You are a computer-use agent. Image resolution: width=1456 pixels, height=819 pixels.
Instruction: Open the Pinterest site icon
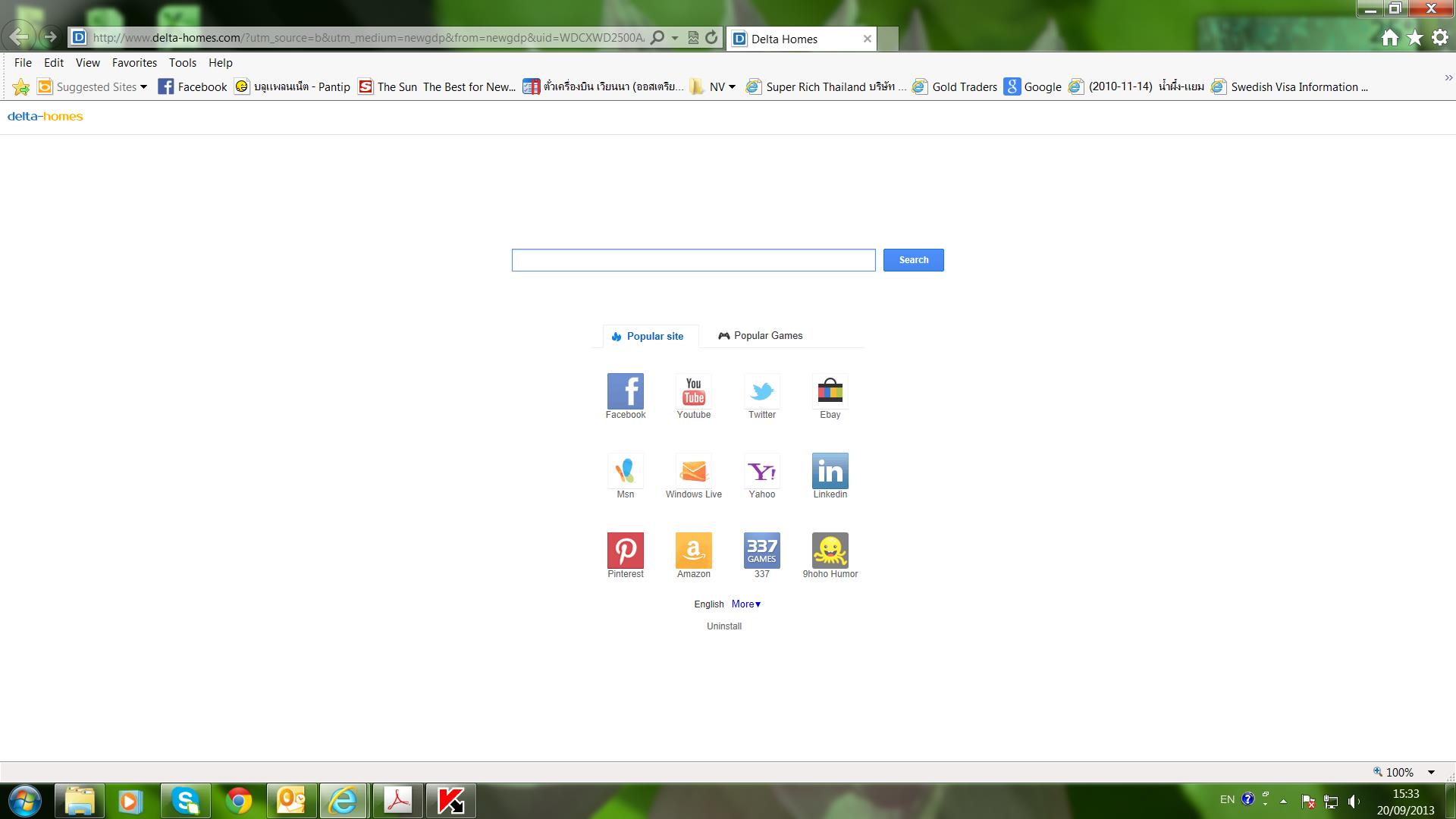point(626,551)
